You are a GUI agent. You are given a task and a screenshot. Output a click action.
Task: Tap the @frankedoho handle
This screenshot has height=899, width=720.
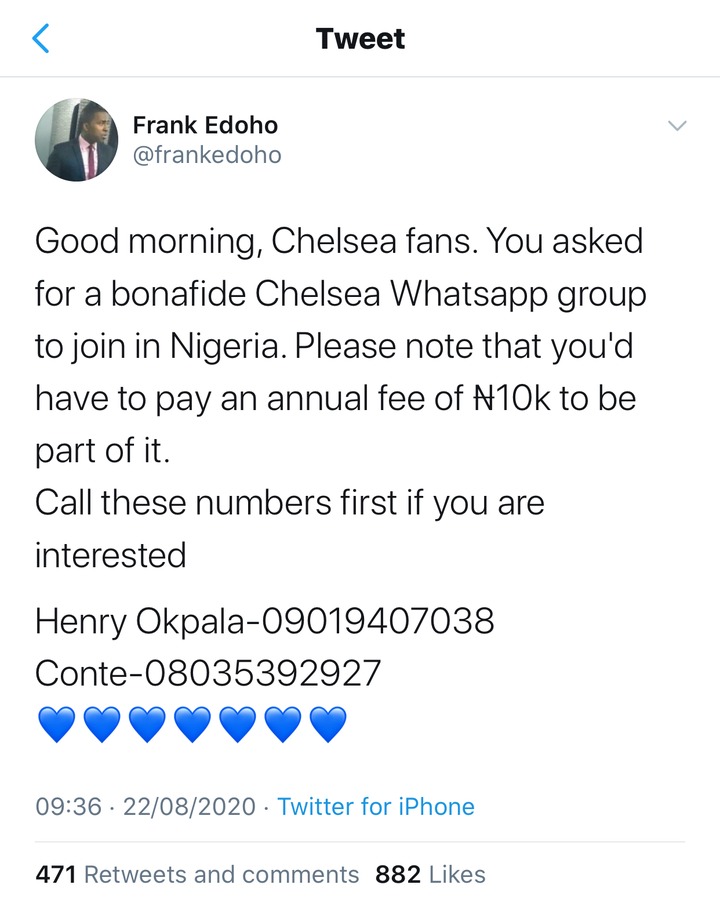pos(207,155)
